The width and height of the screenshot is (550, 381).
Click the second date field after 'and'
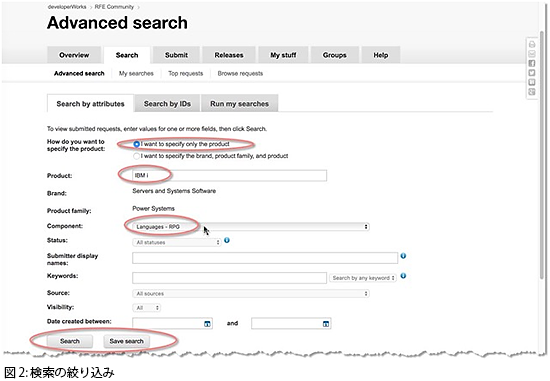pos(291,323)
